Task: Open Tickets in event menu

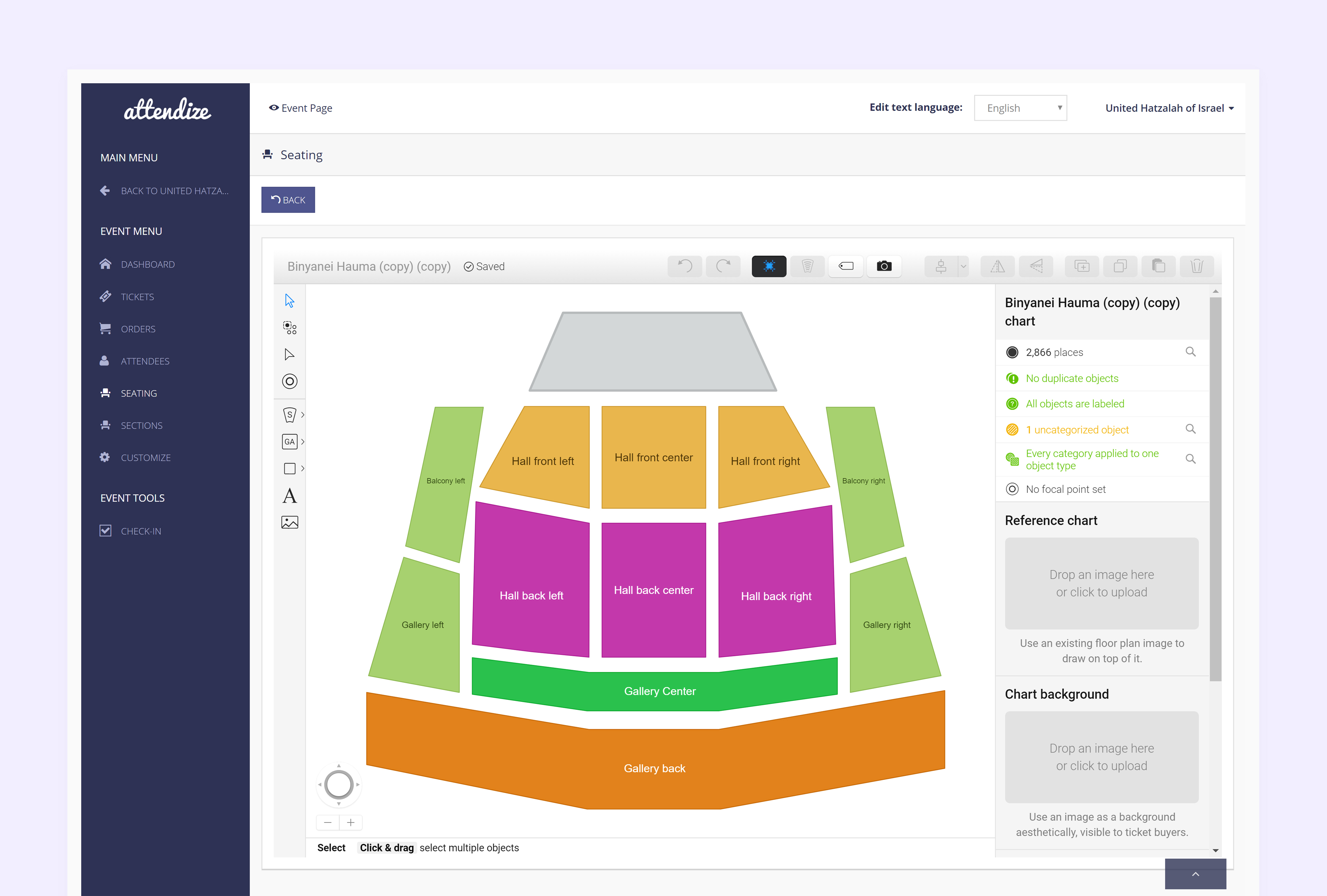Action: coord(137,297)
